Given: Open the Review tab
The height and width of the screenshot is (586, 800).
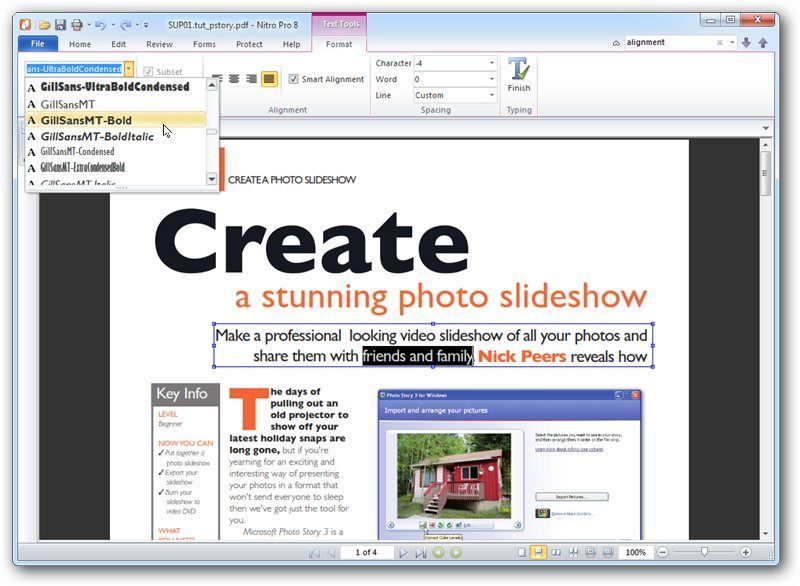Looking at the screenshot, I should tap(159, 44).
